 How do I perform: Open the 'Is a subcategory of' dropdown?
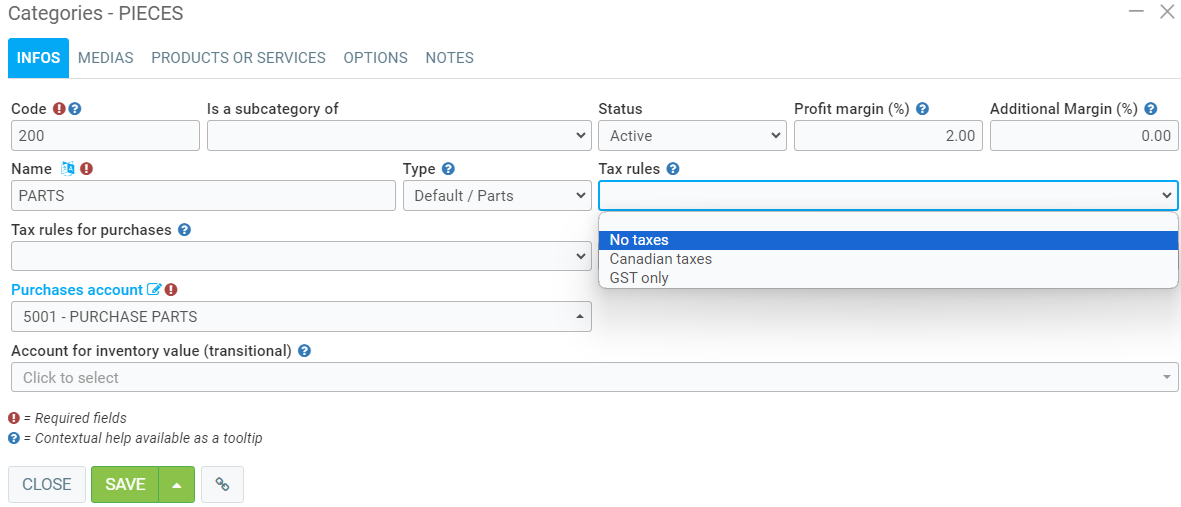tap(398, 136)
